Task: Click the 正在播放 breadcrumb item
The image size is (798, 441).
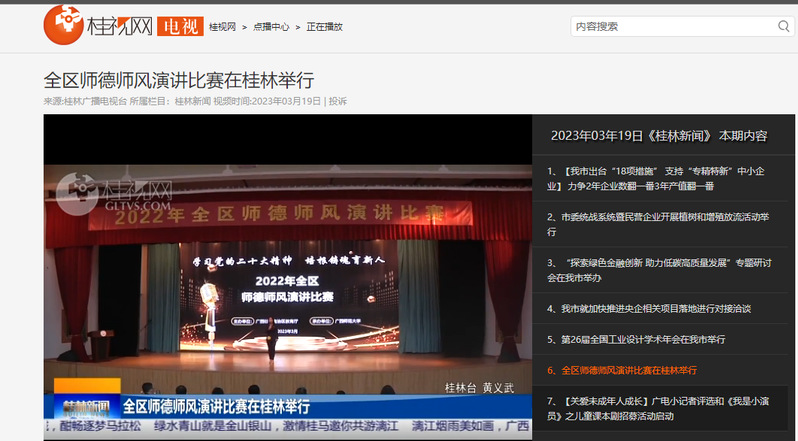Action: click(324, 27)
